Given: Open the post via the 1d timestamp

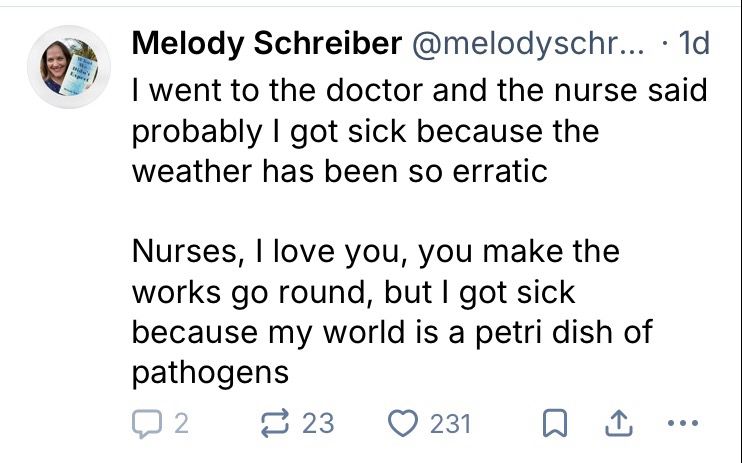Looking at the screenshot, I should [x=692, y=43].
